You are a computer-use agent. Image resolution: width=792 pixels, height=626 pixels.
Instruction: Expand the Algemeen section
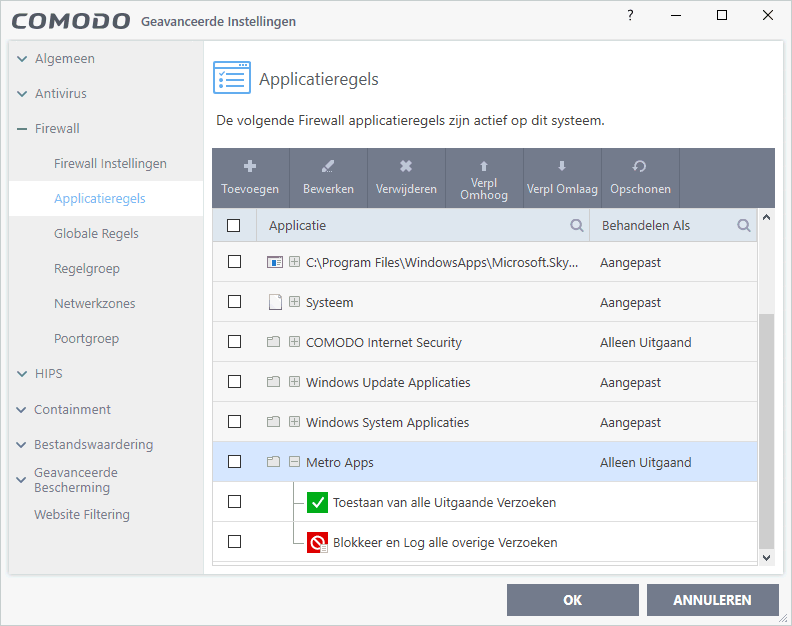tap(22, 59)
